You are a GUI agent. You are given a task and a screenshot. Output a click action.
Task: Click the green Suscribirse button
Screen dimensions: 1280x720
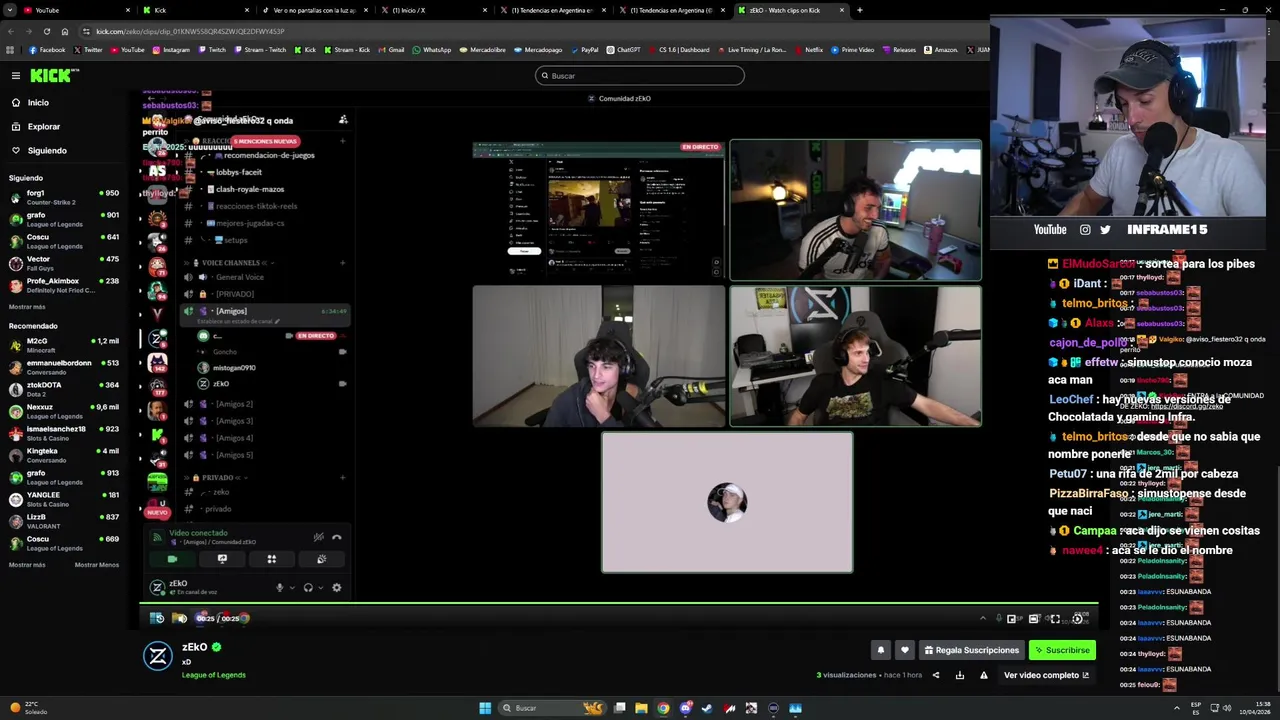click(1062, 650)
